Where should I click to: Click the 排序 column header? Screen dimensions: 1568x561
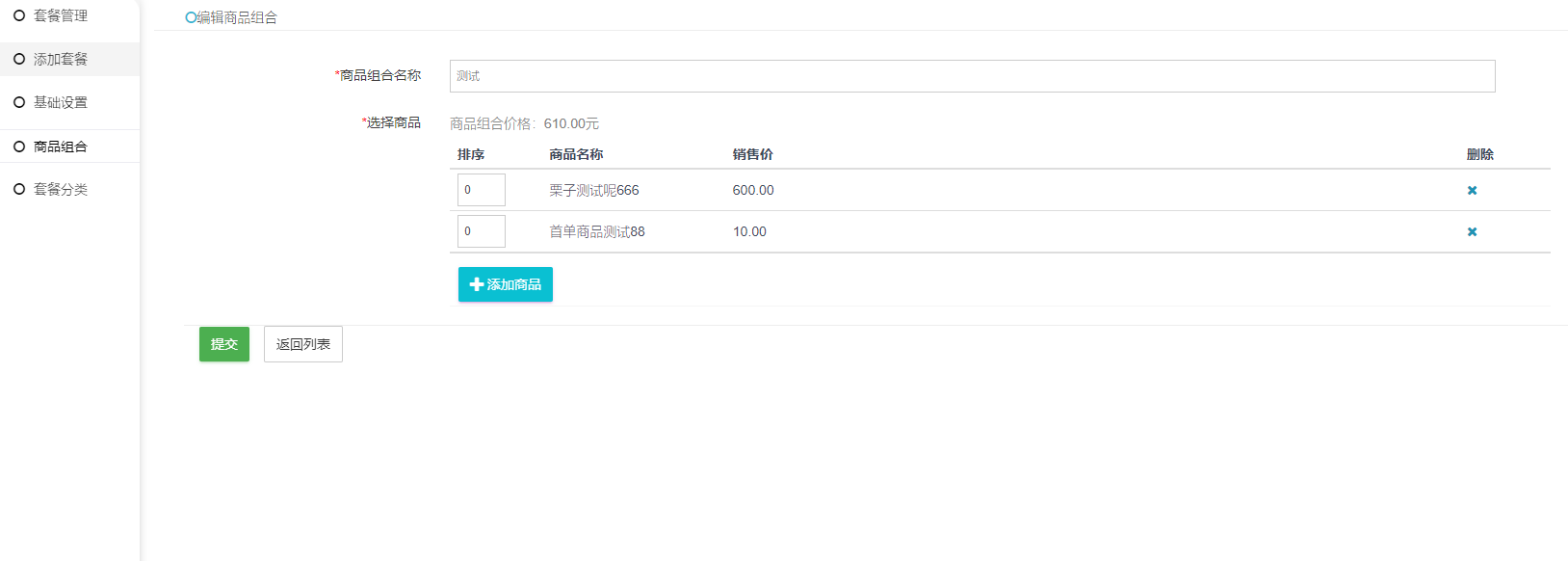pos(471,154)
